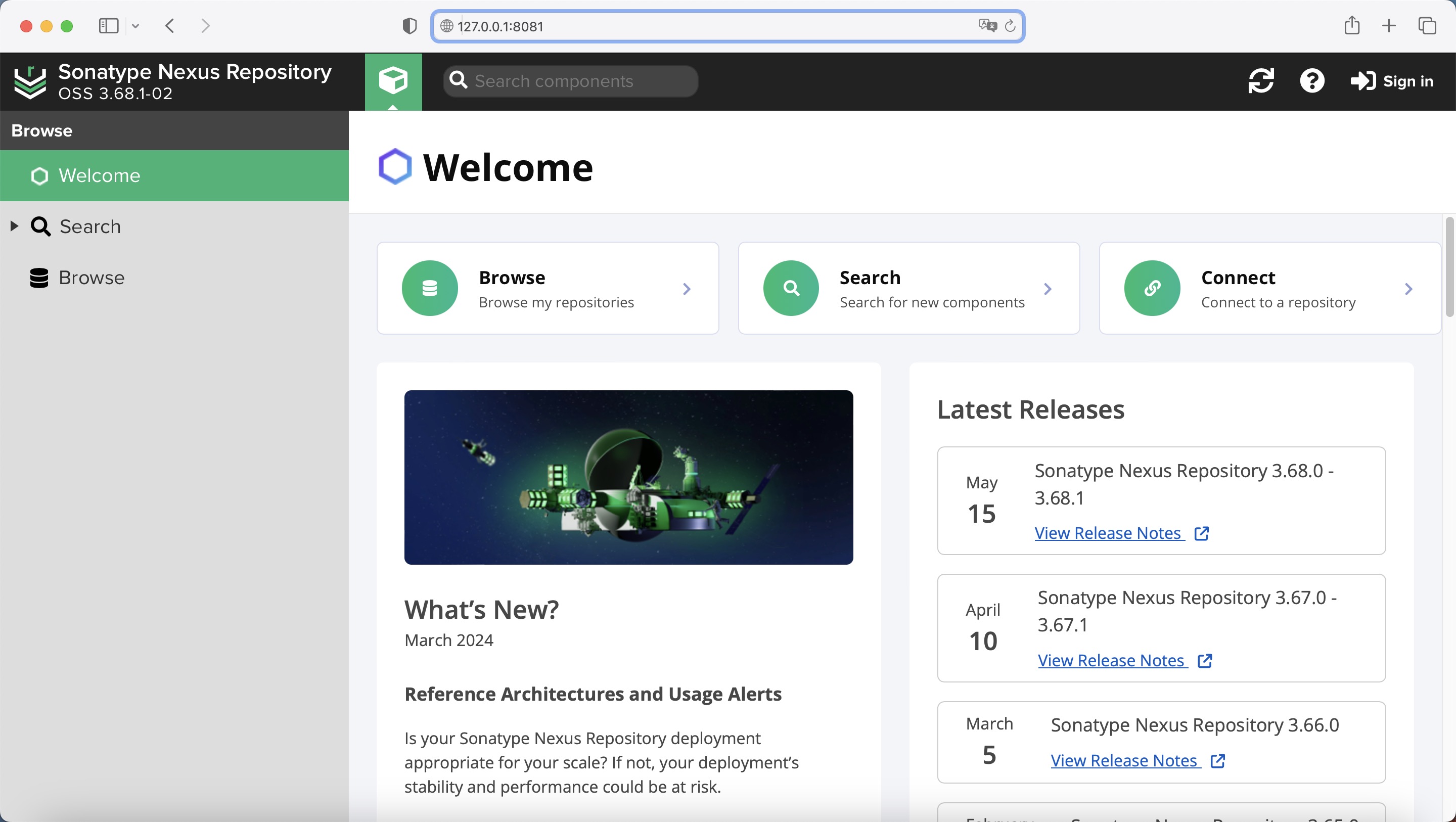The width and height of the screenshot is (1456, 822).
Task: Click the Safari Share icon
Action: tap(1351, 25)
